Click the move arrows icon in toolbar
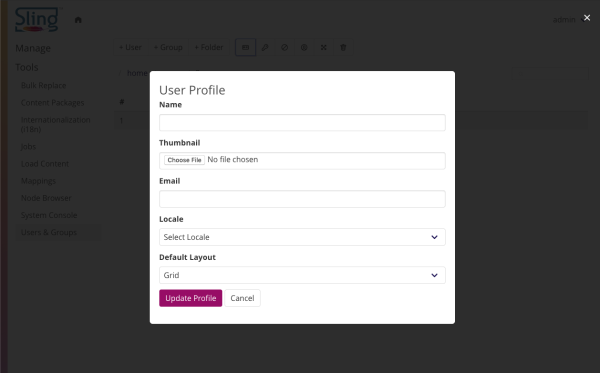The image size is (600, 373). (324, 47)
